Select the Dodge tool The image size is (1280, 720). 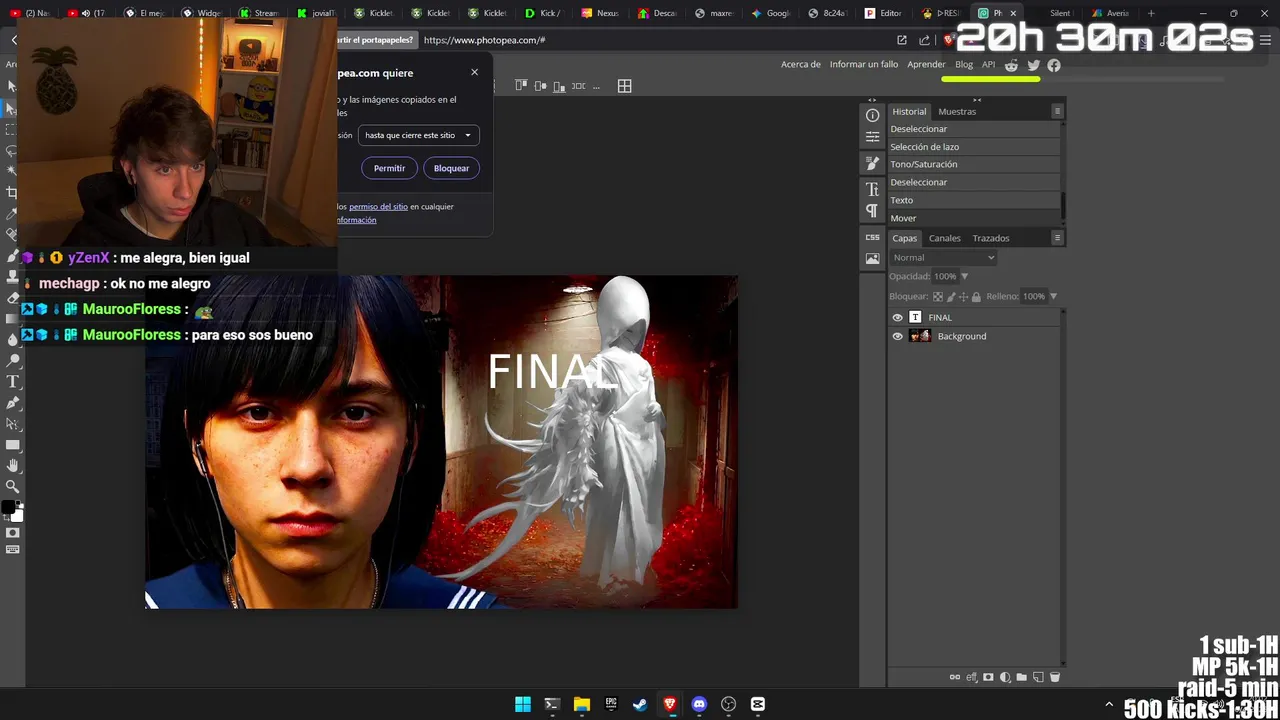tap(13, 361)
